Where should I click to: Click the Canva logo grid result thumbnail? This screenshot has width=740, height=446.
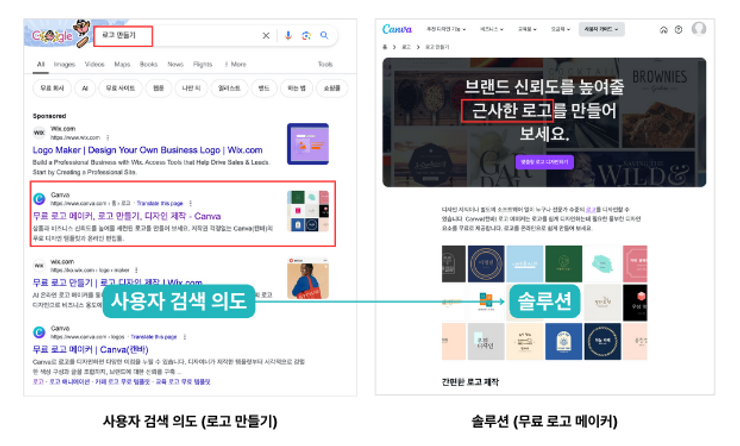(x=308, y=211)
